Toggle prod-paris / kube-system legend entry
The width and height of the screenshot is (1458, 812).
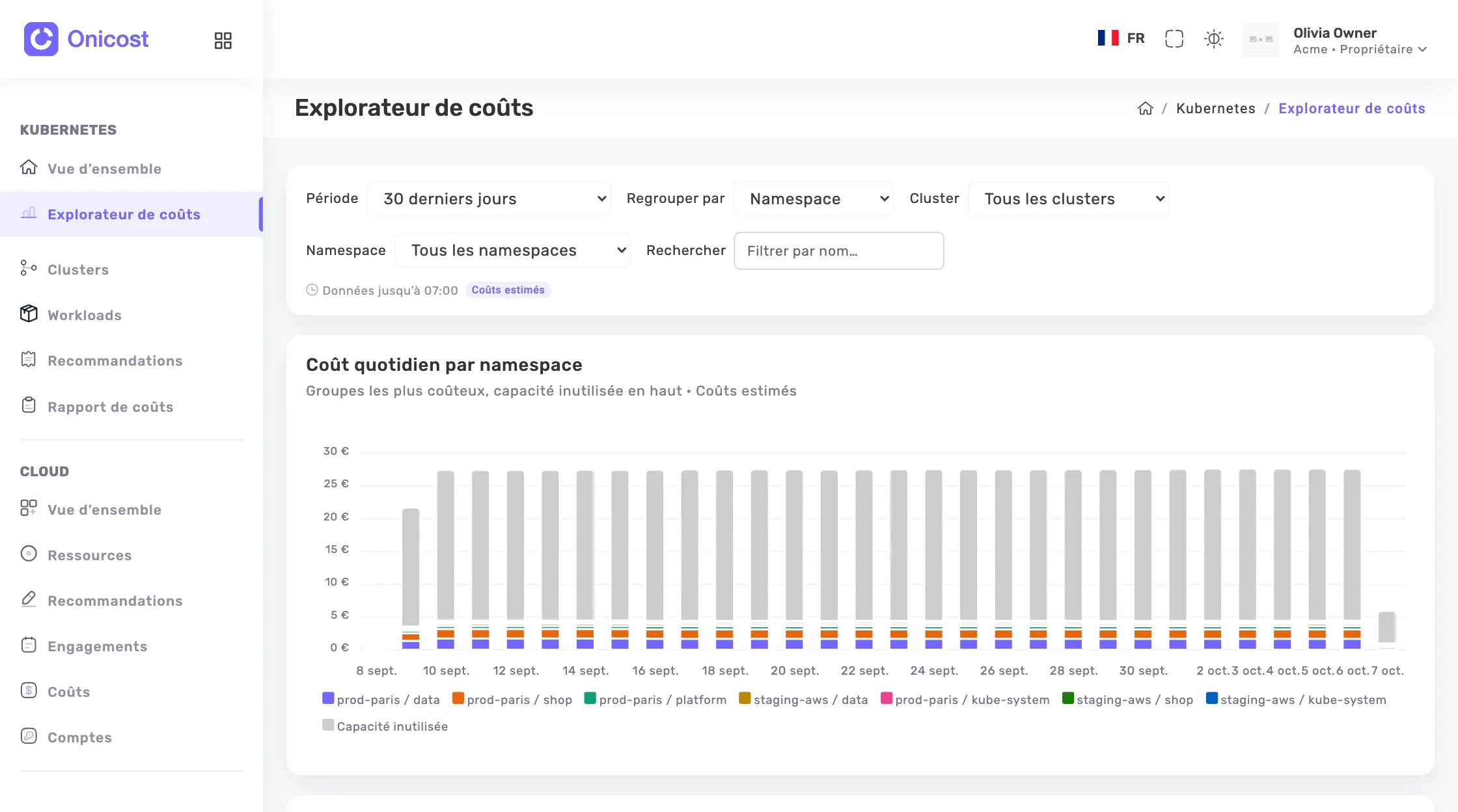(x=965, y=699)
